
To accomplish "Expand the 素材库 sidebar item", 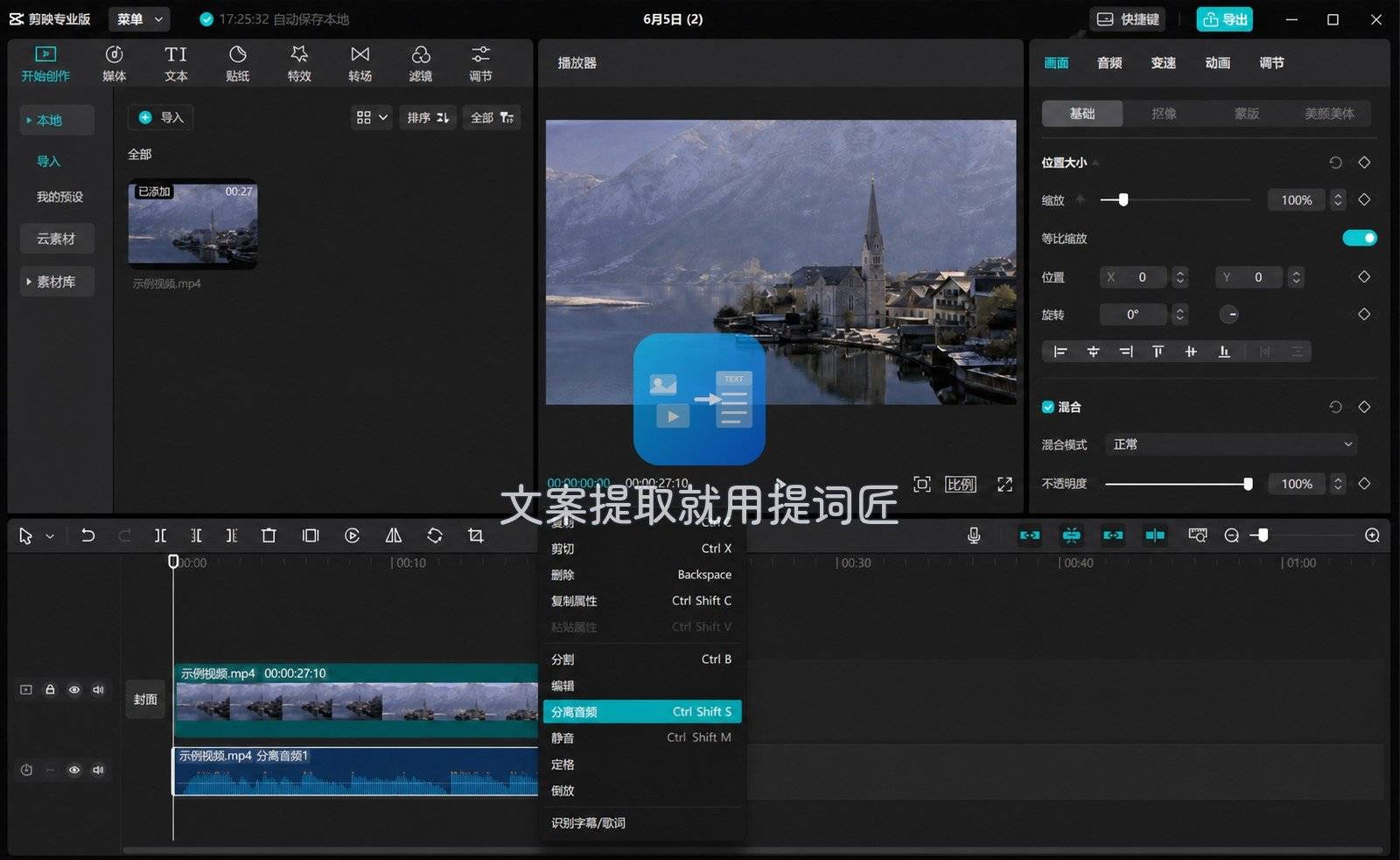I will pos(56,282).
